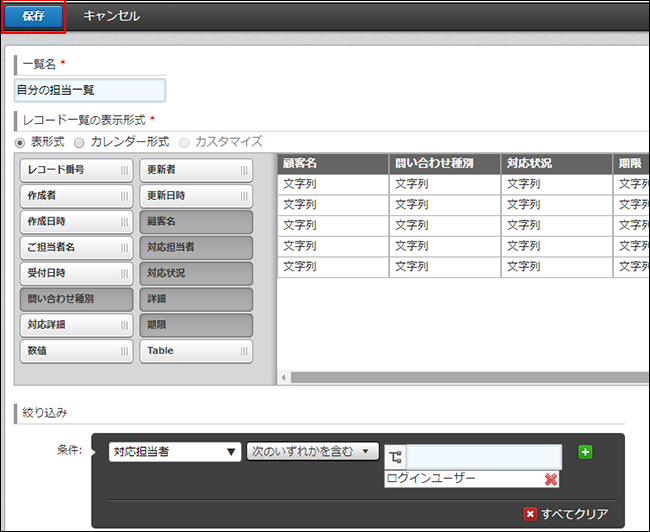Remove ログインユーザー with the red X icon
Viewport: 650px width, 532px height.
[x=551, y=479]
